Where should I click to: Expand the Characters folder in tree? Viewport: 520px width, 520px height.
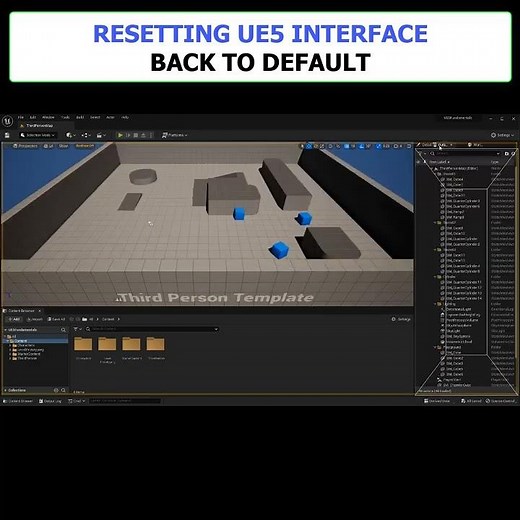[x=10, y=345]
